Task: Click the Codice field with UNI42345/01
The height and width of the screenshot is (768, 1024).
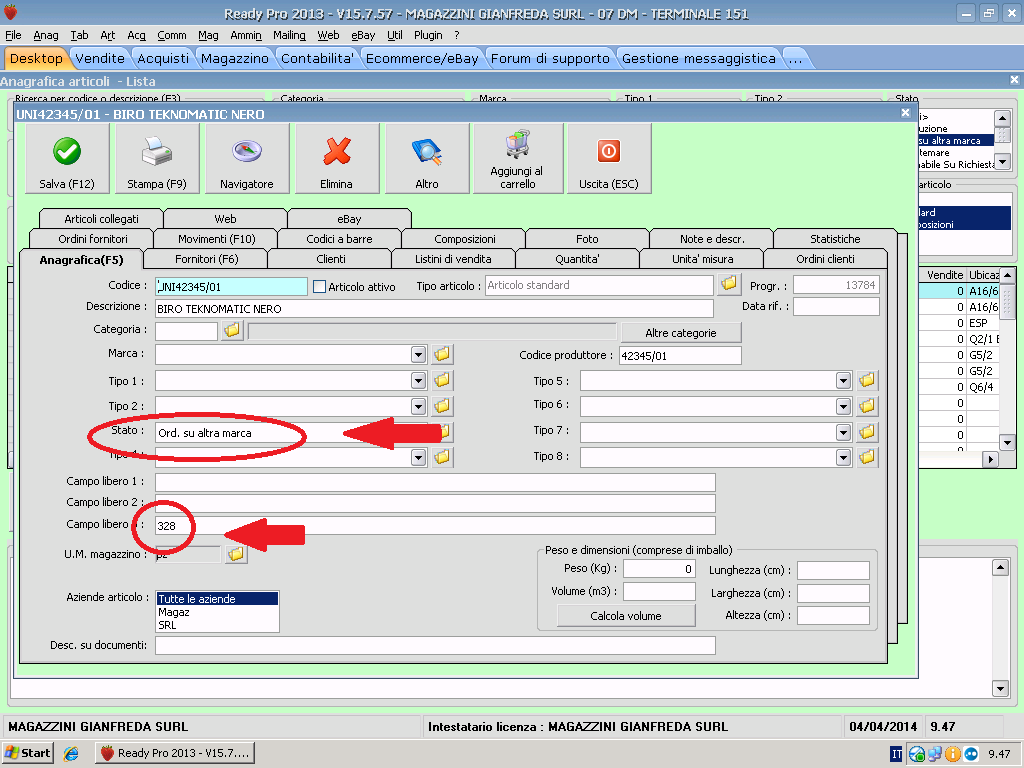Action: click(231, 287)
